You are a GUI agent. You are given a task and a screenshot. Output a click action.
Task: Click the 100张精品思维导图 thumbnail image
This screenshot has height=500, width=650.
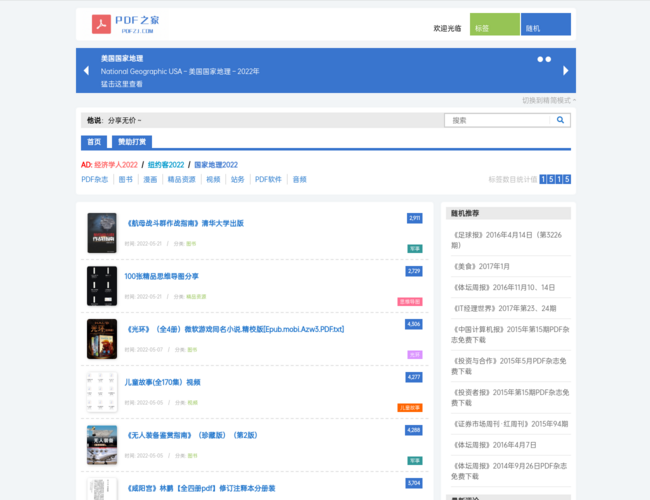click(x=102, y=286)
